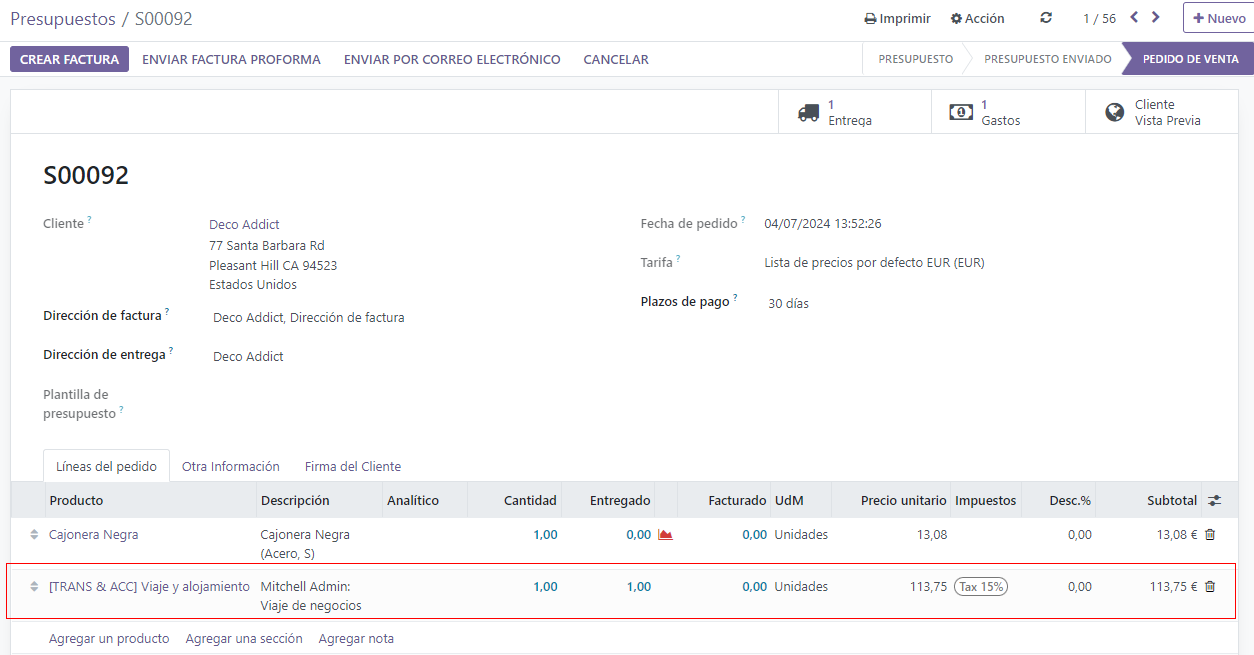This screenshot has height=655, width=1254.
Task: Click forecast chart icon on Cajonera row
Action: pos(665,535)
